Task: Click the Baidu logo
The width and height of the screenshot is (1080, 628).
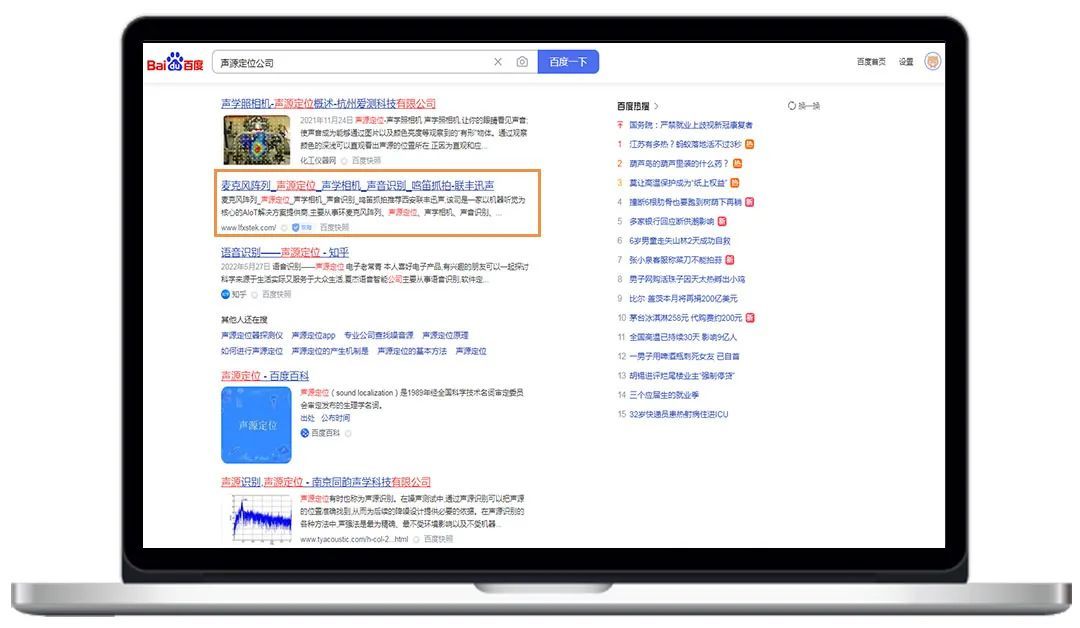Action: click(176, 63)
